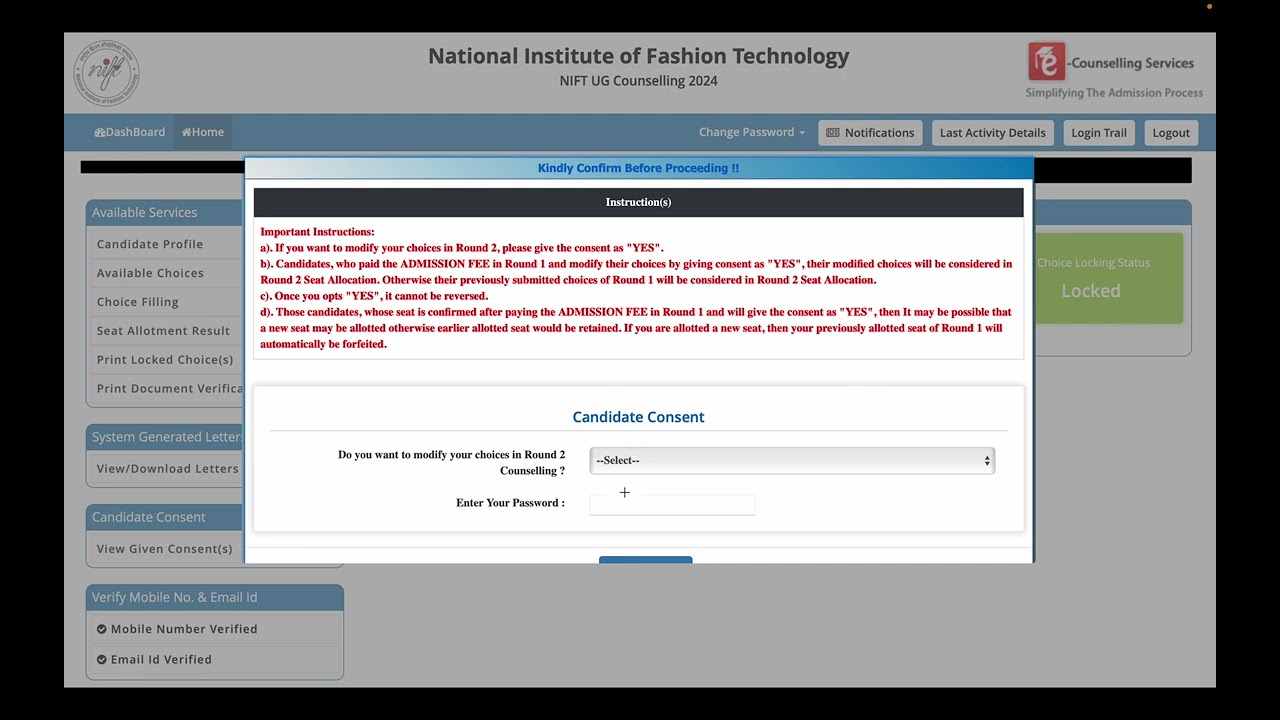Open Print Locked Choice(s) link
1280x720 pixels.
[x=165, y=360]
